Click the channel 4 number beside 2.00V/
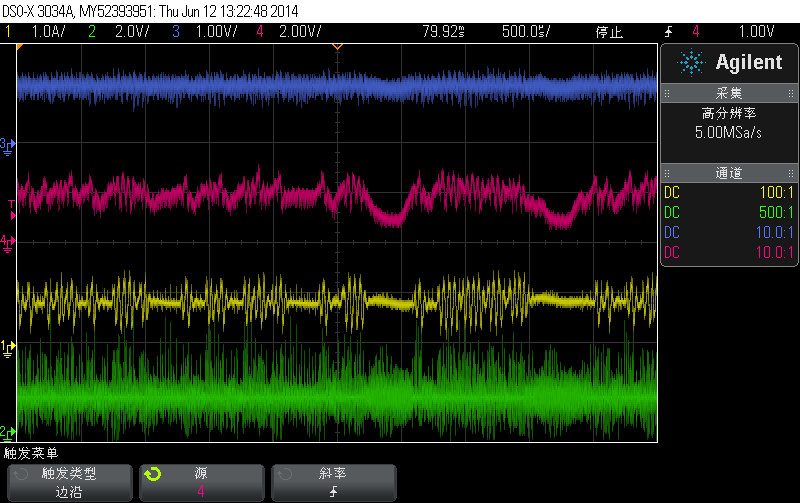 (x=260, y=32)
